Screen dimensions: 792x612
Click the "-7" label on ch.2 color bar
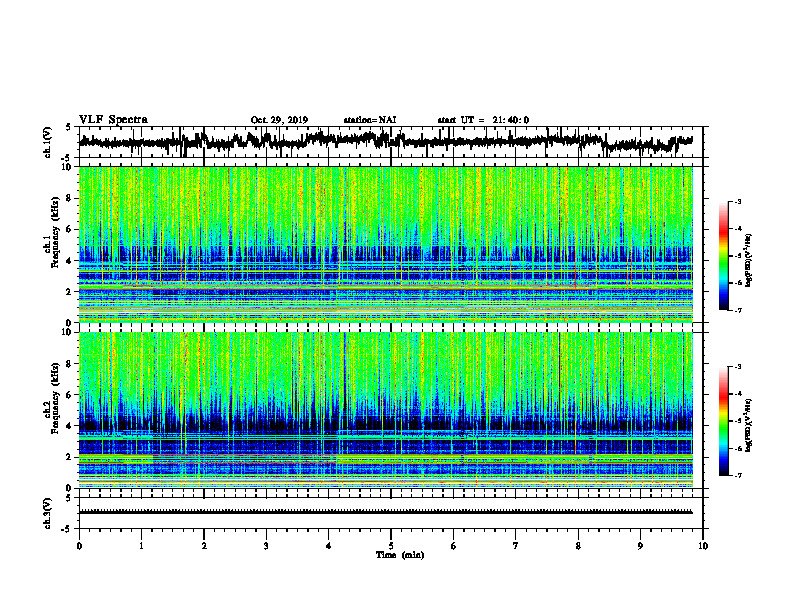coord(737,475)
